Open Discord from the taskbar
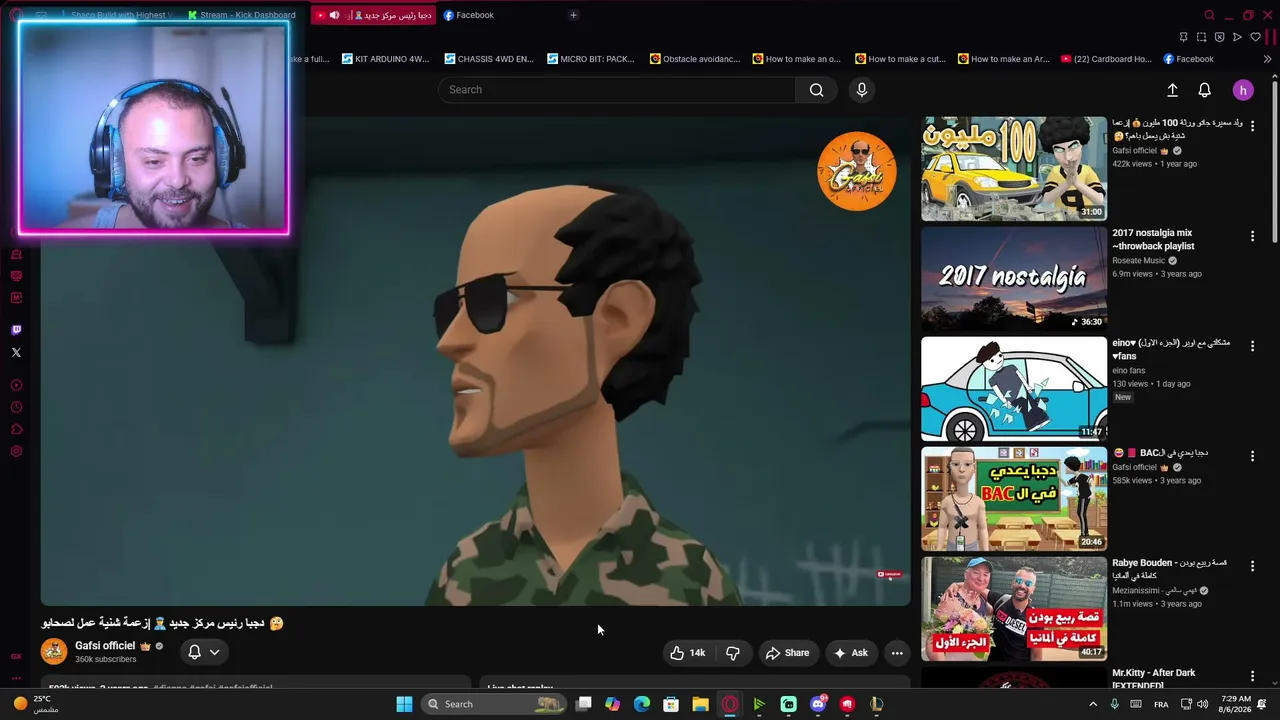The image size is (1280, 720). click(818, 704)
